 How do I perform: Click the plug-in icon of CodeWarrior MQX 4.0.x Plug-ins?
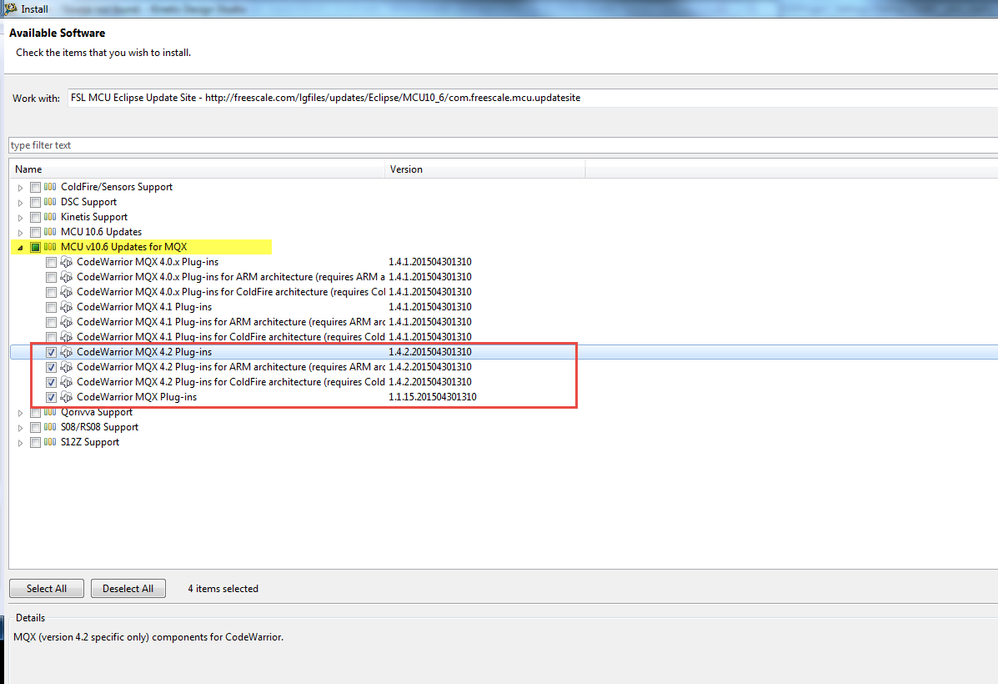coord(66,262)
